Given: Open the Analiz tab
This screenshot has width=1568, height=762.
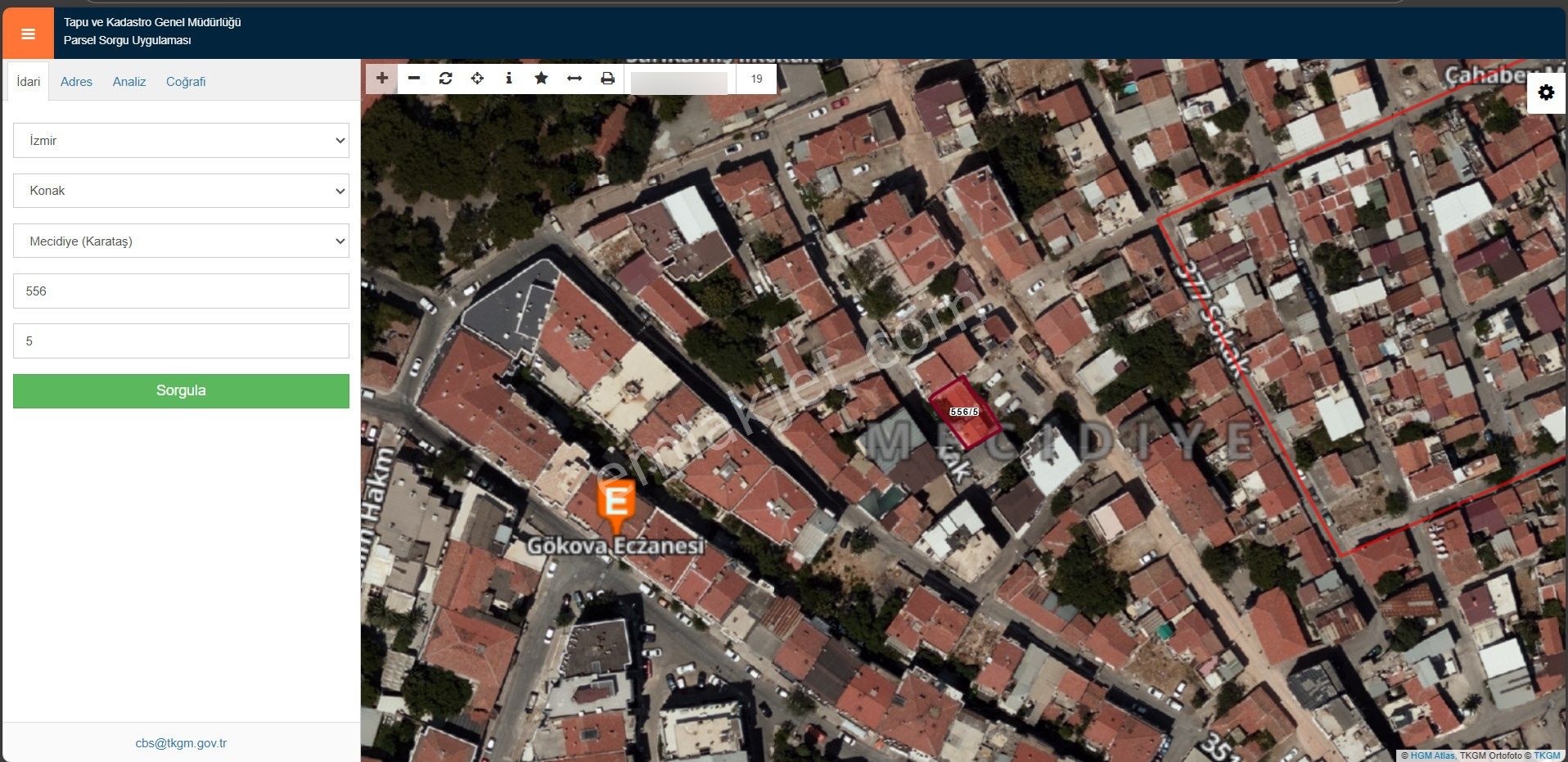Looking at the screenshot, I should (129, 82).
